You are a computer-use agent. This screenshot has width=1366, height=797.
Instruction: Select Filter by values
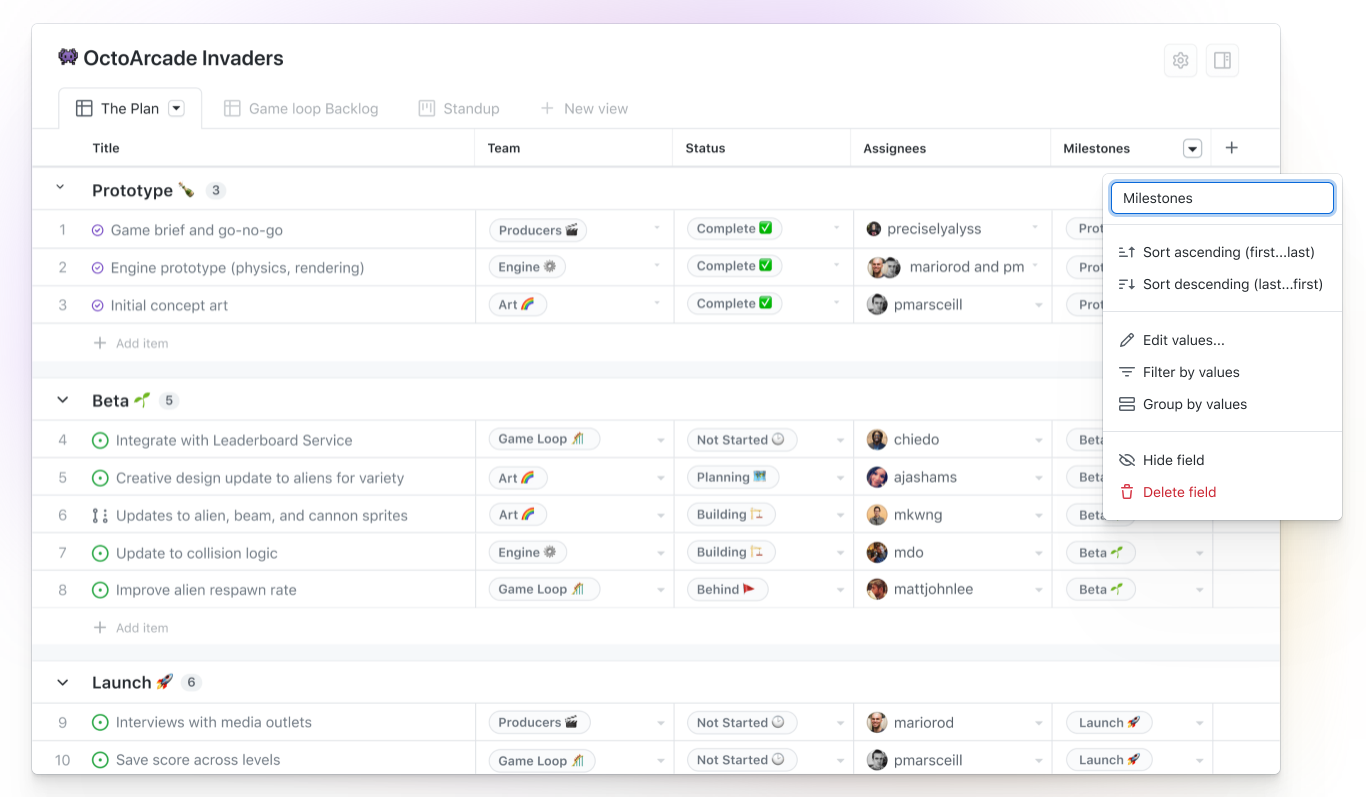tap(1222, 372)
